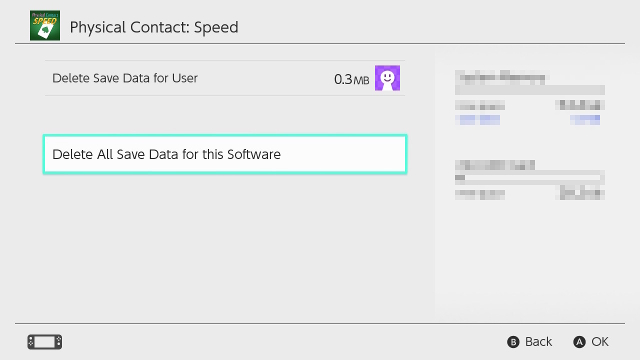This screenshot has height=360, width=640.
Task: Click the right blue blurred storage legend
Action: (x=585, y=119)
